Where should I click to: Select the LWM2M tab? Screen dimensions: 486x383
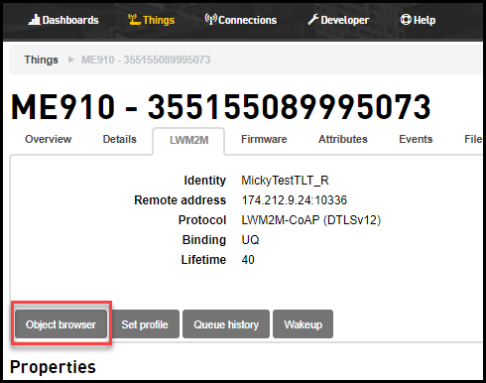[189, 140]
